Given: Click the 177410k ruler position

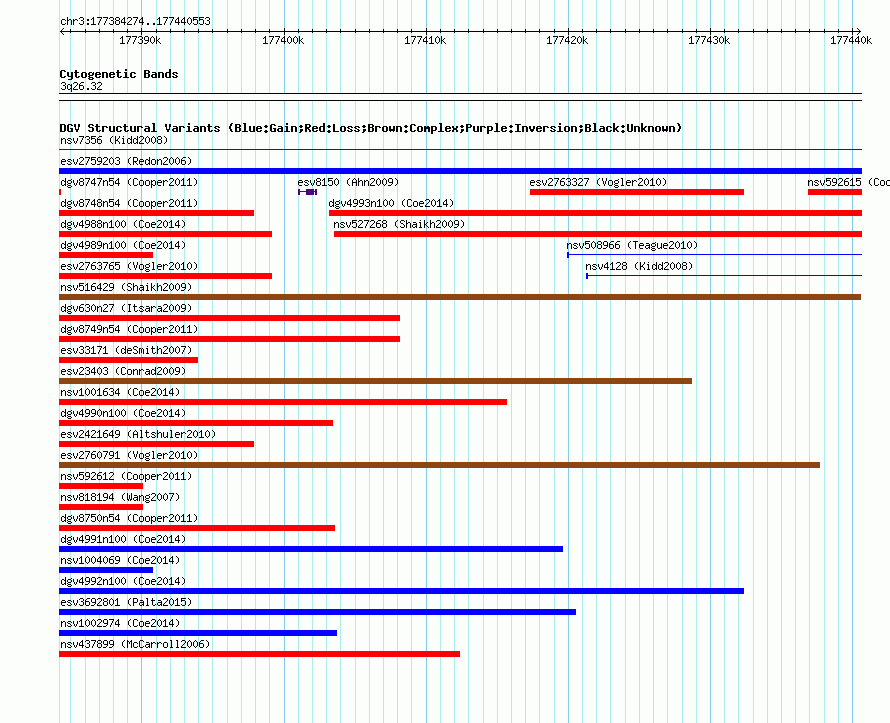Looking at the screenshot, I should 425,40.
